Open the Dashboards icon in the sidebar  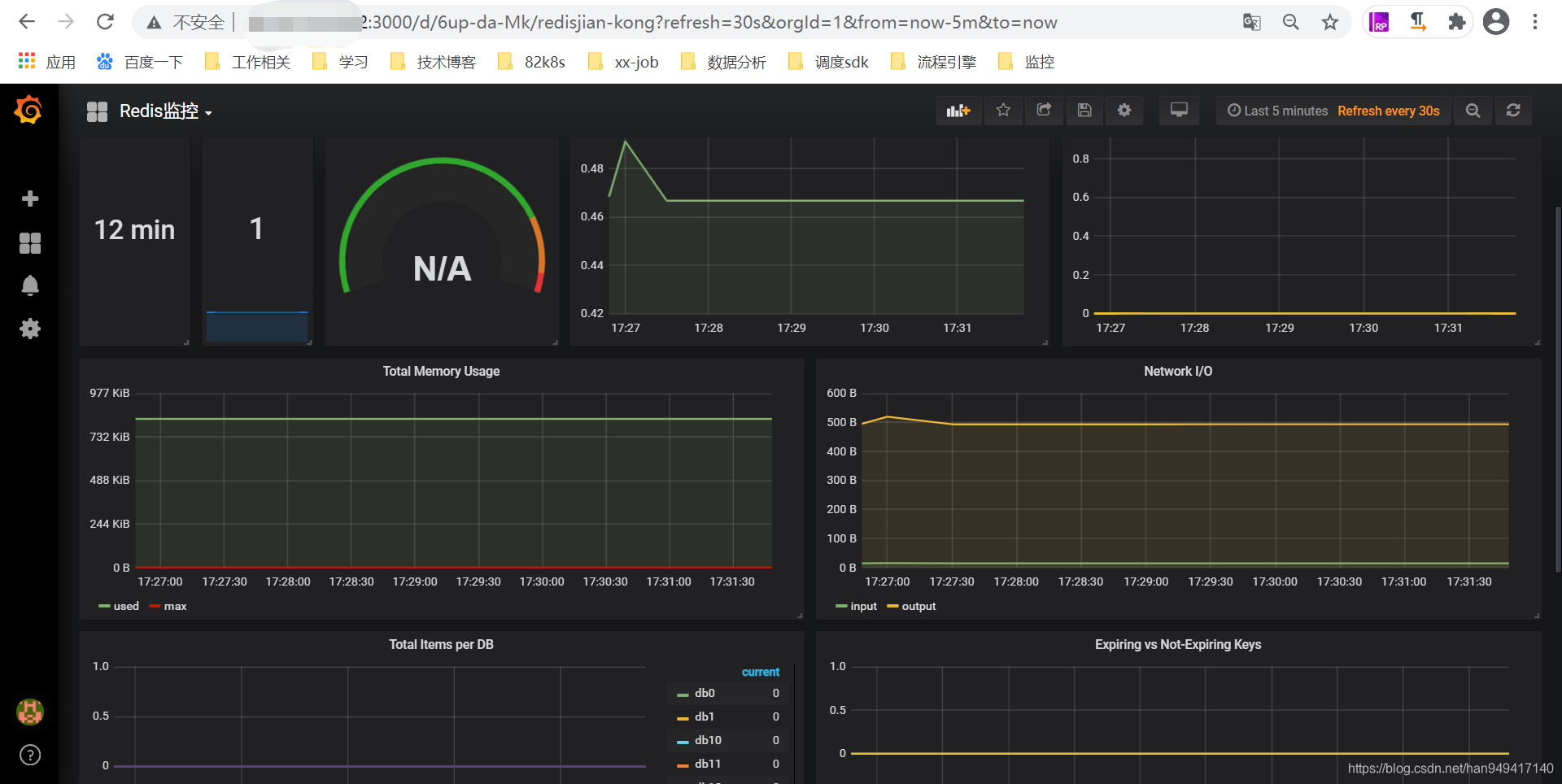point(30,242)
